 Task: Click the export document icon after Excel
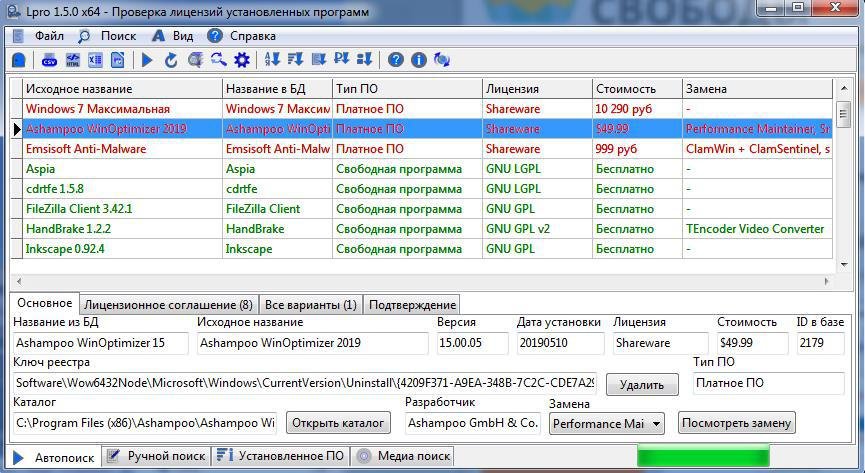tap(118, 60)
